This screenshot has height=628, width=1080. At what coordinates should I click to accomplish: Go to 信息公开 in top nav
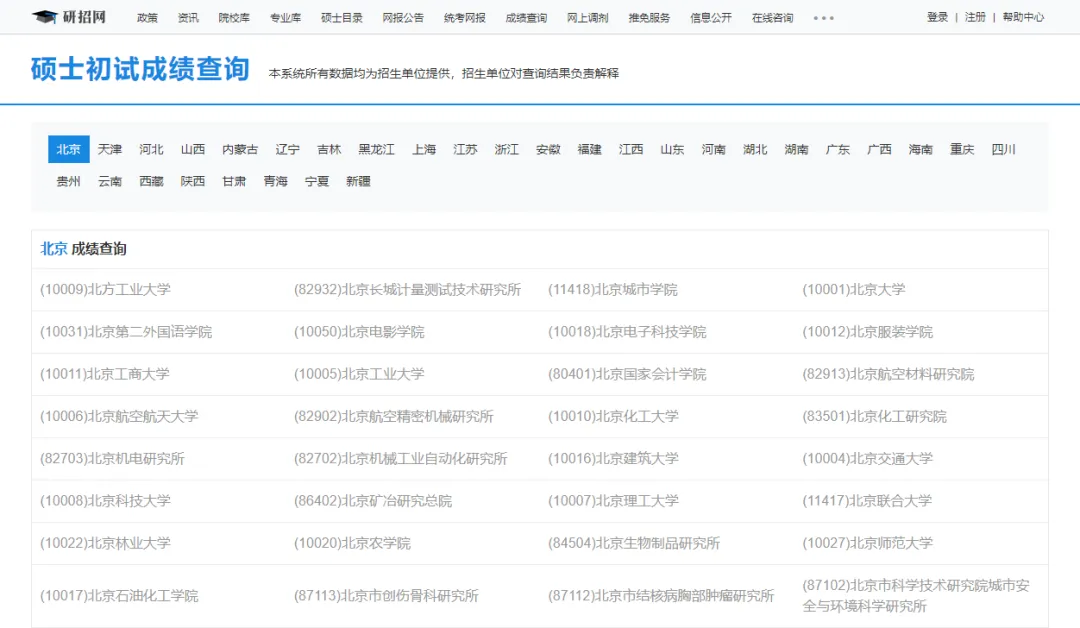pyautogui.click(x=711, y=18)
